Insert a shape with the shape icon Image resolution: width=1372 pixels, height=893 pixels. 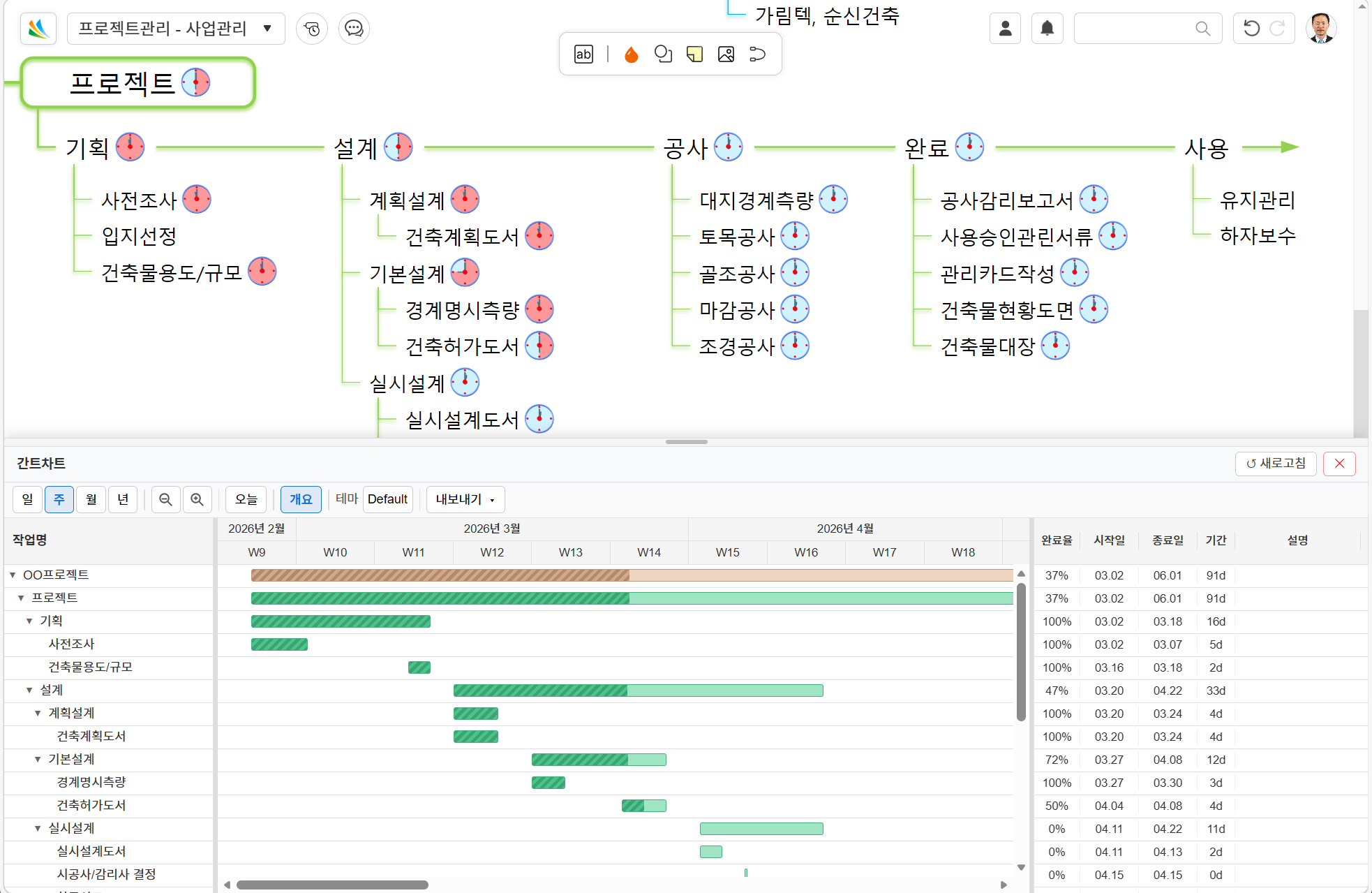tap(663, 54)
